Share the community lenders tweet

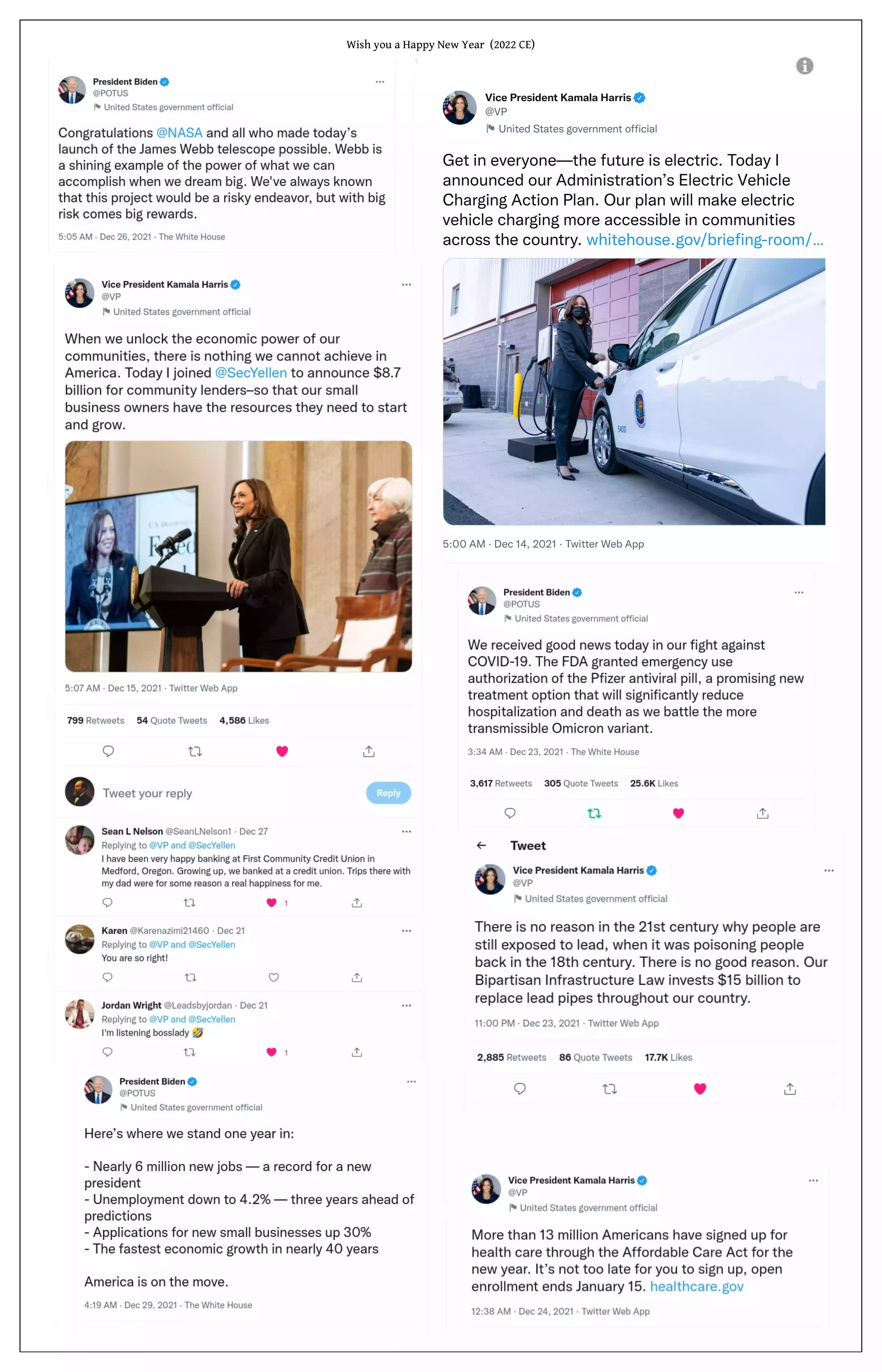[x=369, y=751]
